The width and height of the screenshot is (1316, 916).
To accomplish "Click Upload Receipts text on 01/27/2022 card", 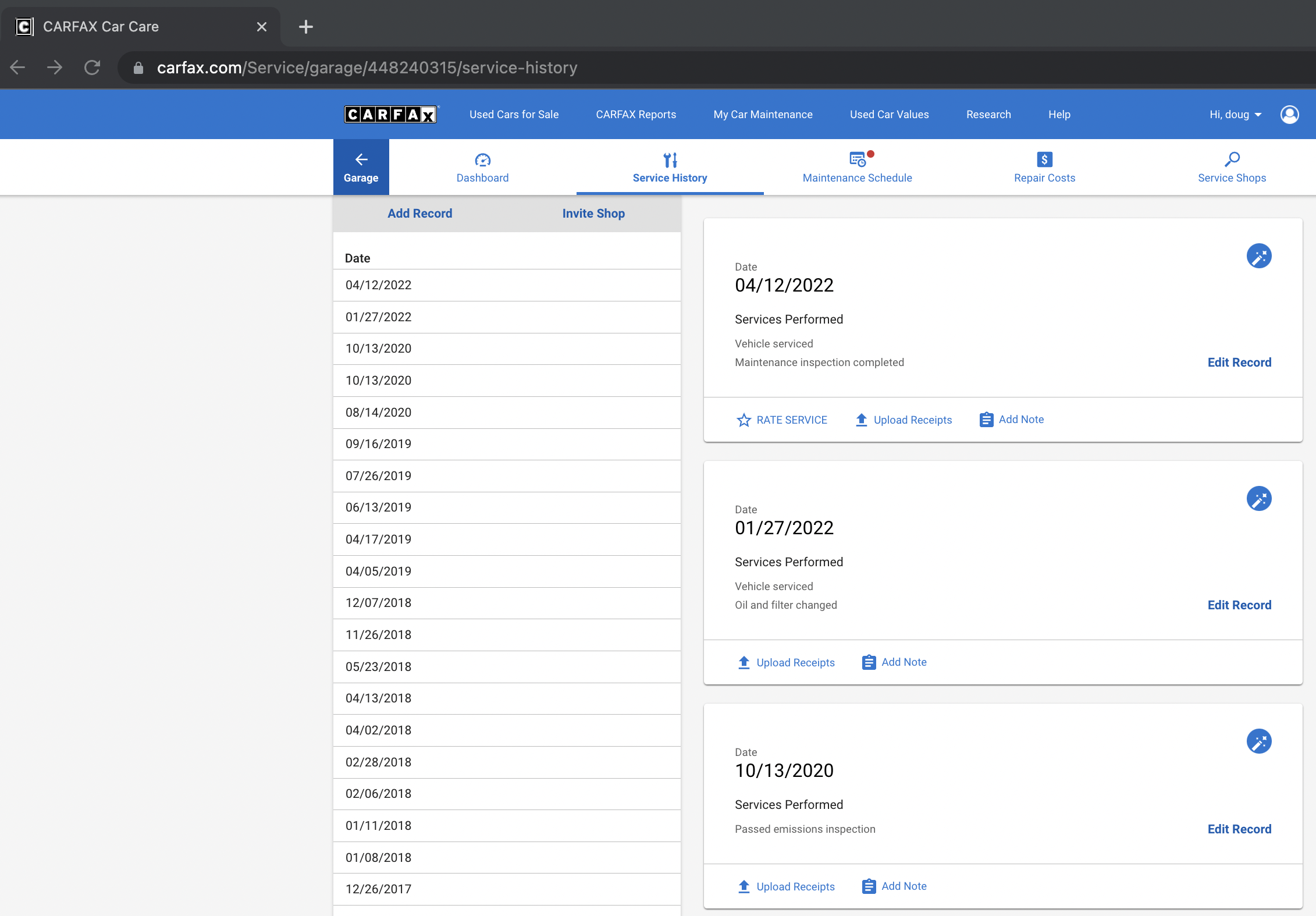I will click(x=795, y=663).
